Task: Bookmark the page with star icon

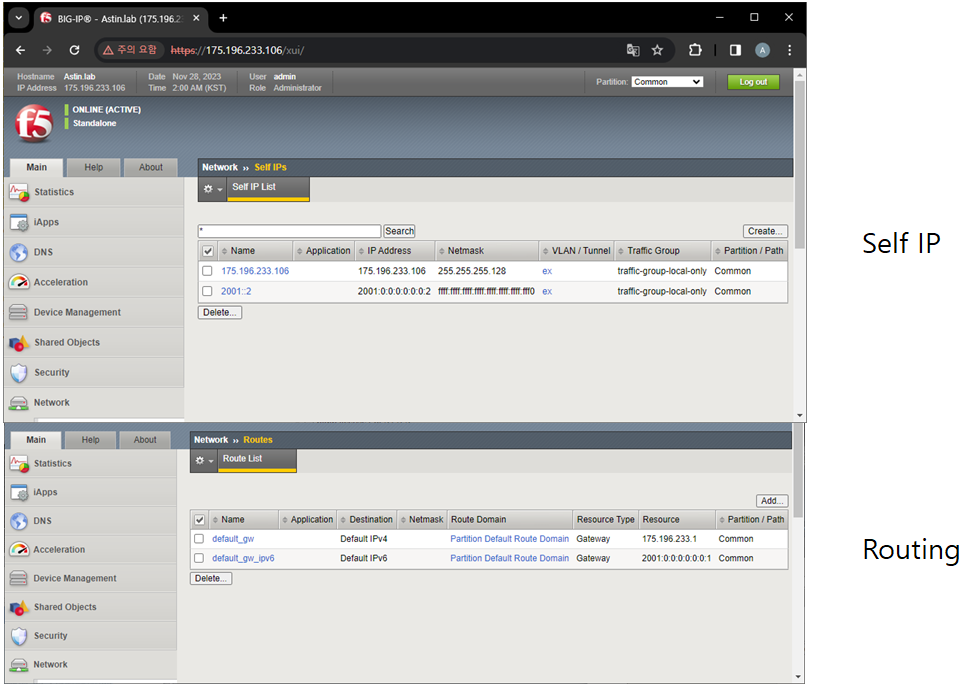Action: (x=657, y=51)
